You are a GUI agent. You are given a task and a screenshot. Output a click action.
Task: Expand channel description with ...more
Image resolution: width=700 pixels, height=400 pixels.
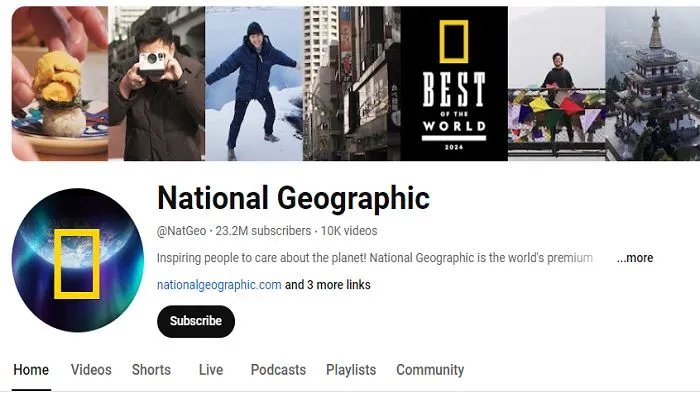(635, 258)
